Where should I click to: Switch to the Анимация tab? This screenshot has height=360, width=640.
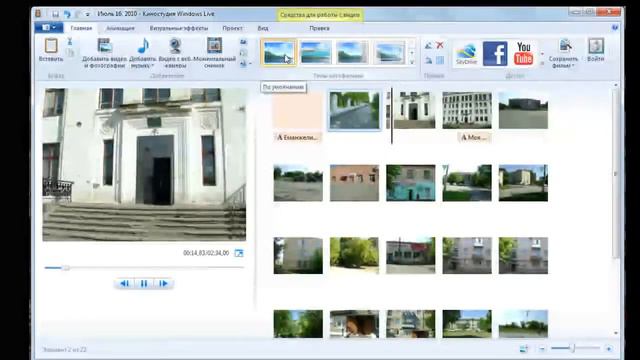coord(120,28)
